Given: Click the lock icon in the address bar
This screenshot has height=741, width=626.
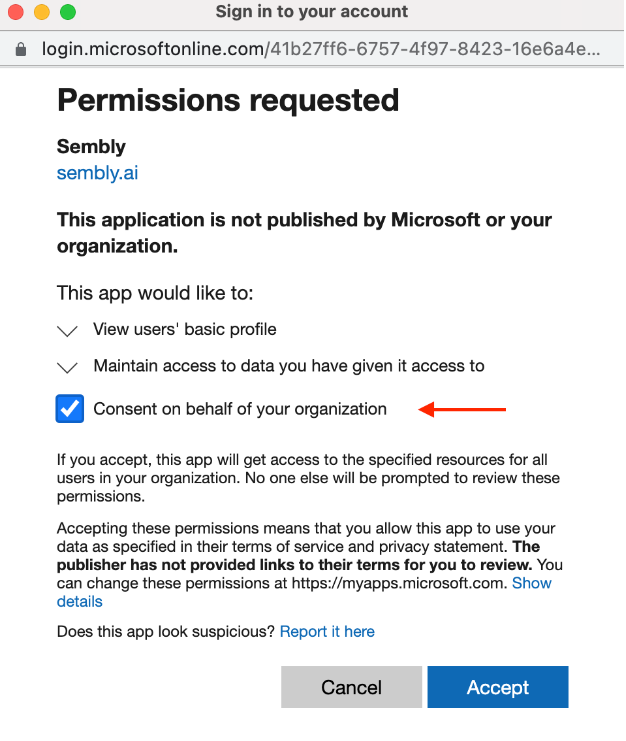Looking at the screenshot, I should pos(21,49).
